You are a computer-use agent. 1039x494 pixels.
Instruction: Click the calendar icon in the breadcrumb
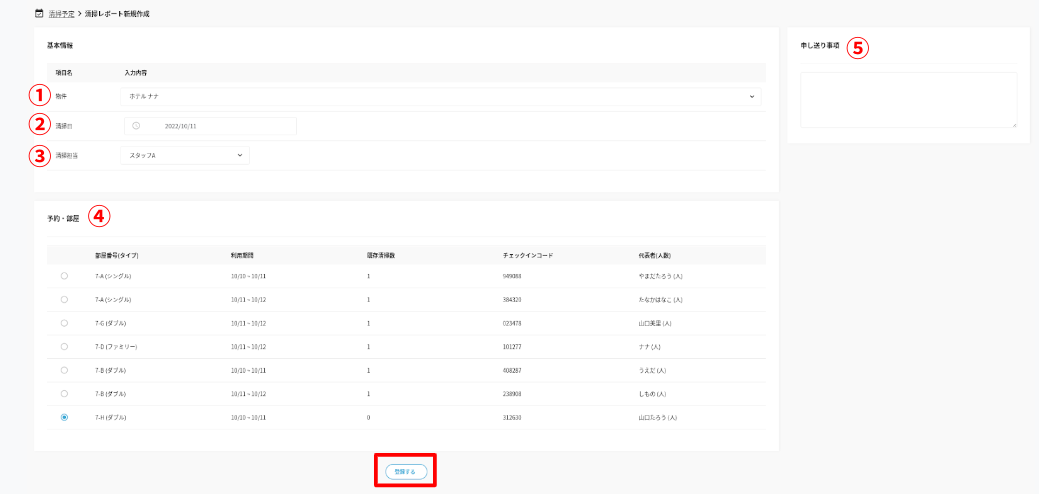pyautogui.click(x=39, y=14)
